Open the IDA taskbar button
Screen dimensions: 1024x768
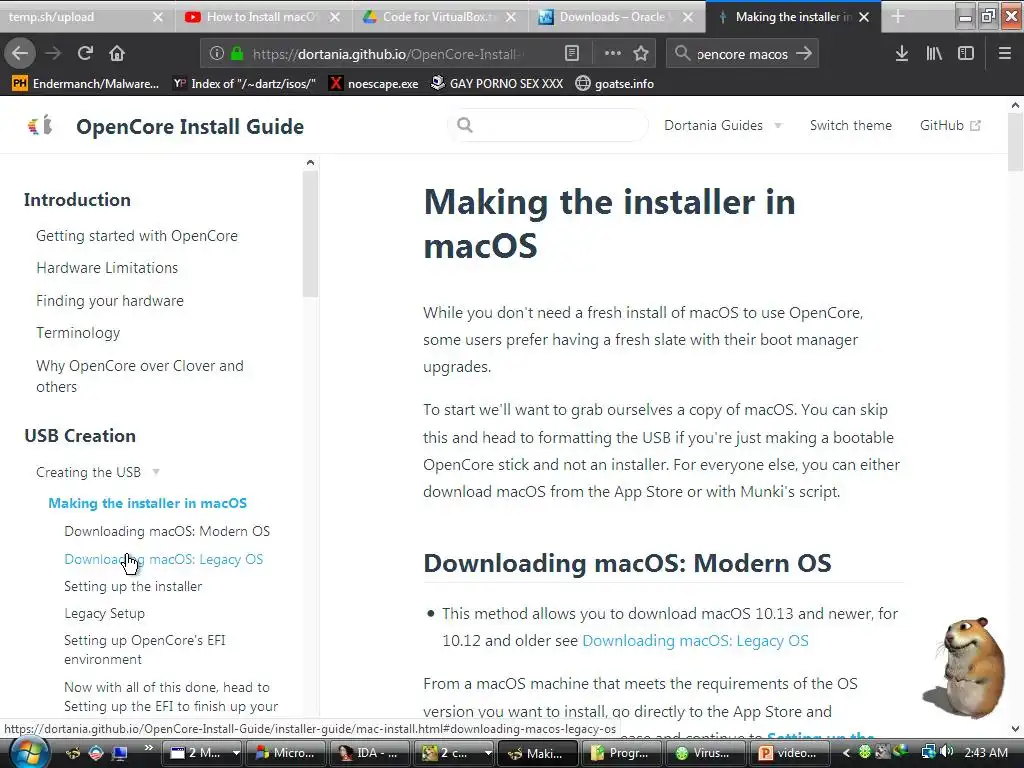click(369, 753)
